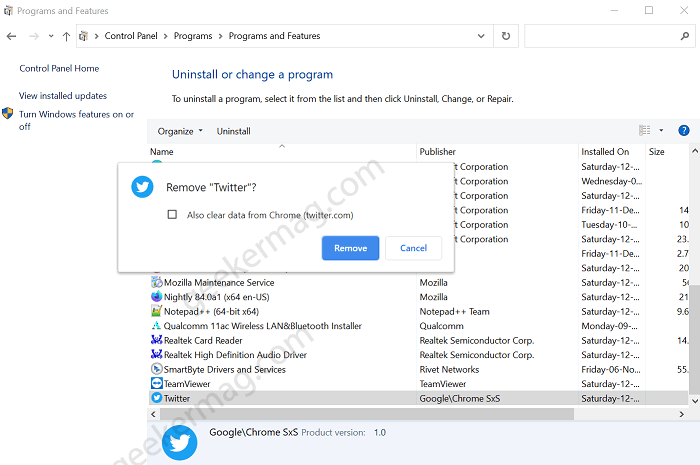Select the Qualcomm installer icon
This screenshot has height=465, width=700.
tap(156, 326)
